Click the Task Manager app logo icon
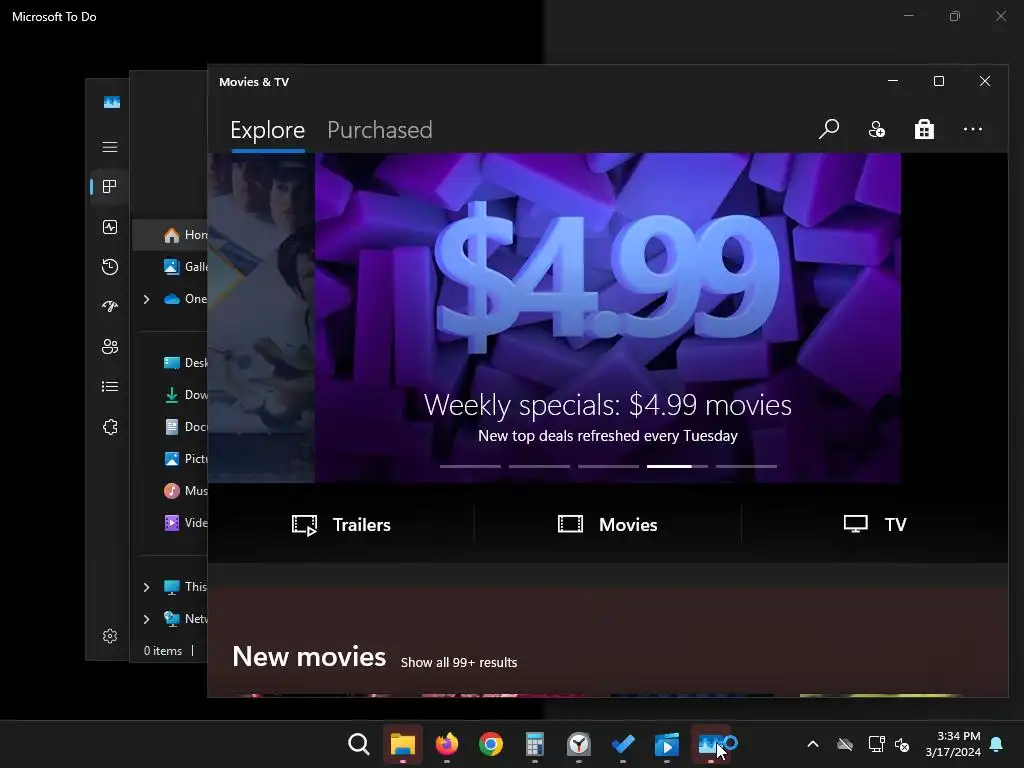1024x768 pixels. pyautogui.click(x=112, y=102)
